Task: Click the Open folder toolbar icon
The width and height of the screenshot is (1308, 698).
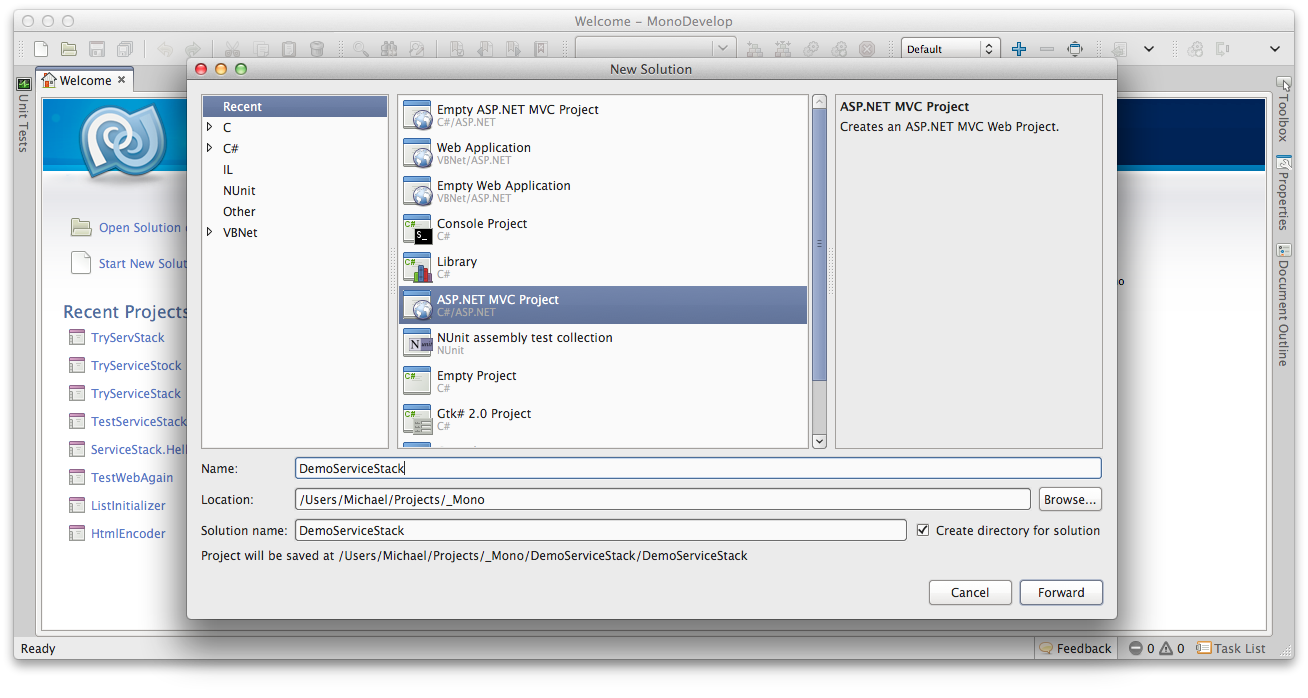Action: pyautogui.click(x=69, y=49)
